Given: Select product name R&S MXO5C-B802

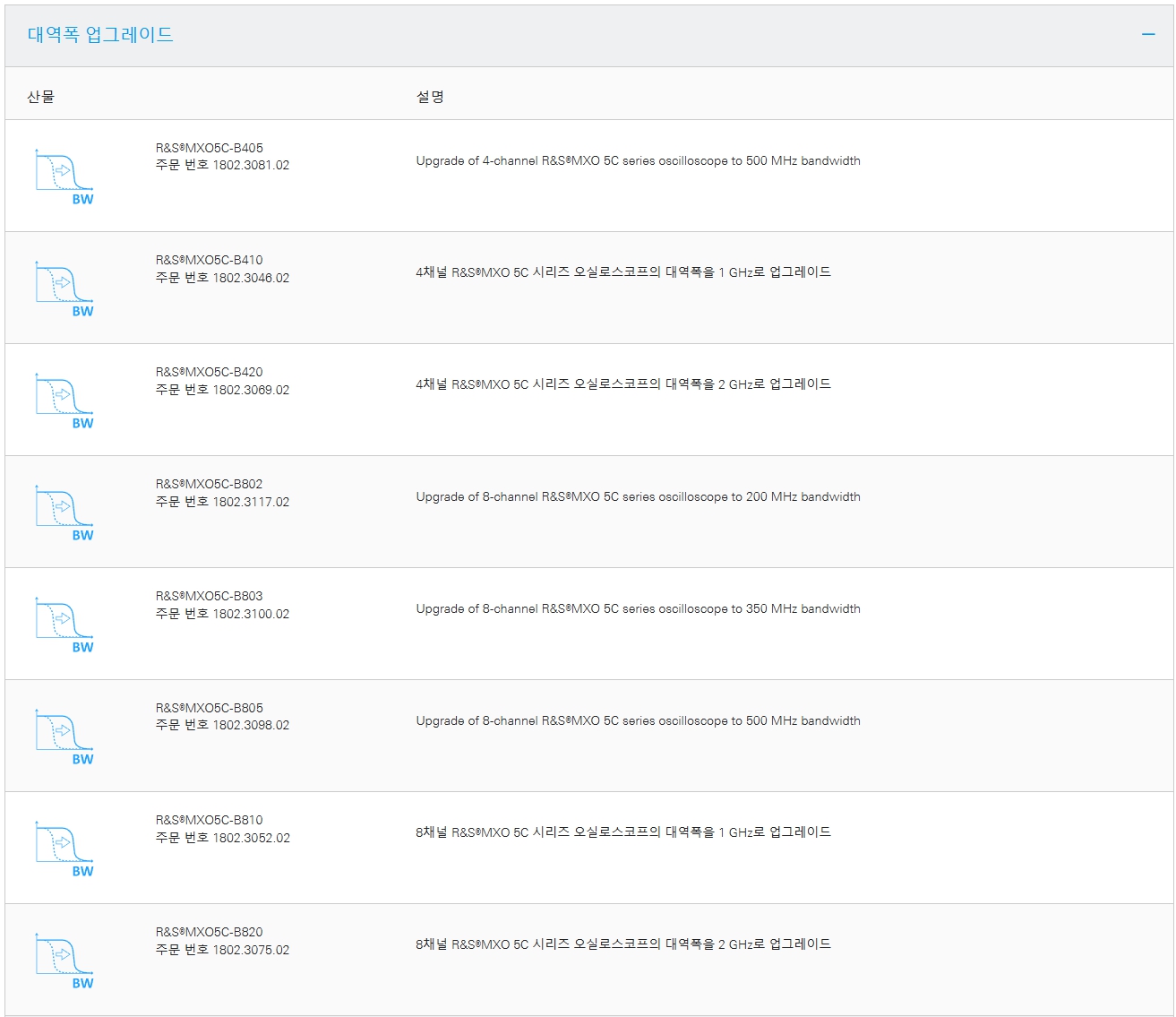Looking at the screenshot, I should click(x=210, y=484).
